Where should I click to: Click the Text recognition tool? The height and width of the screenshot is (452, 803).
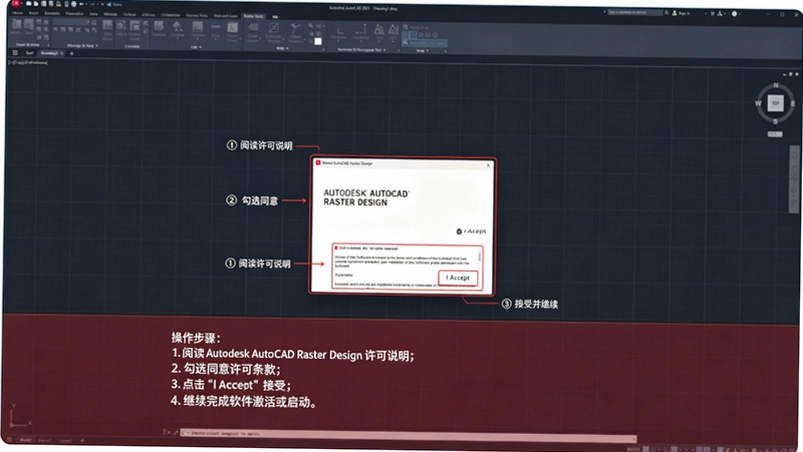[379, 32]
